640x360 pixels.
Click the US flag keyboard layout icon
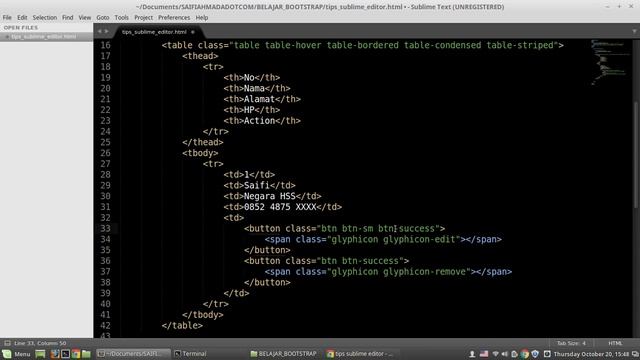coord(484,354)
